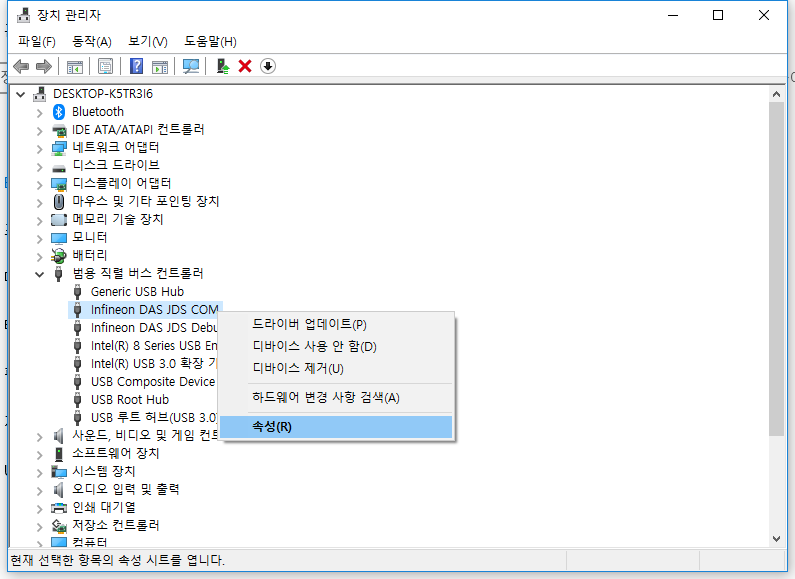Expand the 모니터 category
This screenshot has width=795, height=579.
coord(40,238)
